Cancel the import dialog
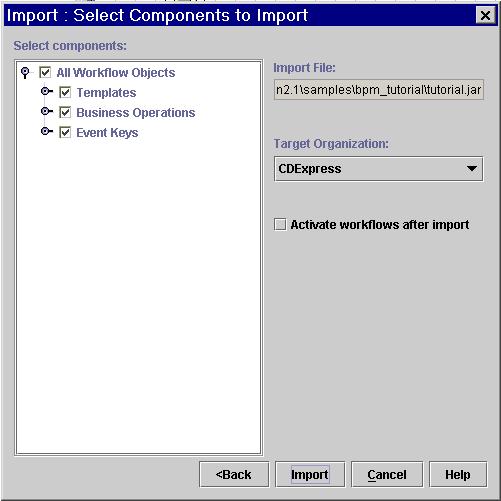Screen dimensions: 501x501 pos(387,474)
